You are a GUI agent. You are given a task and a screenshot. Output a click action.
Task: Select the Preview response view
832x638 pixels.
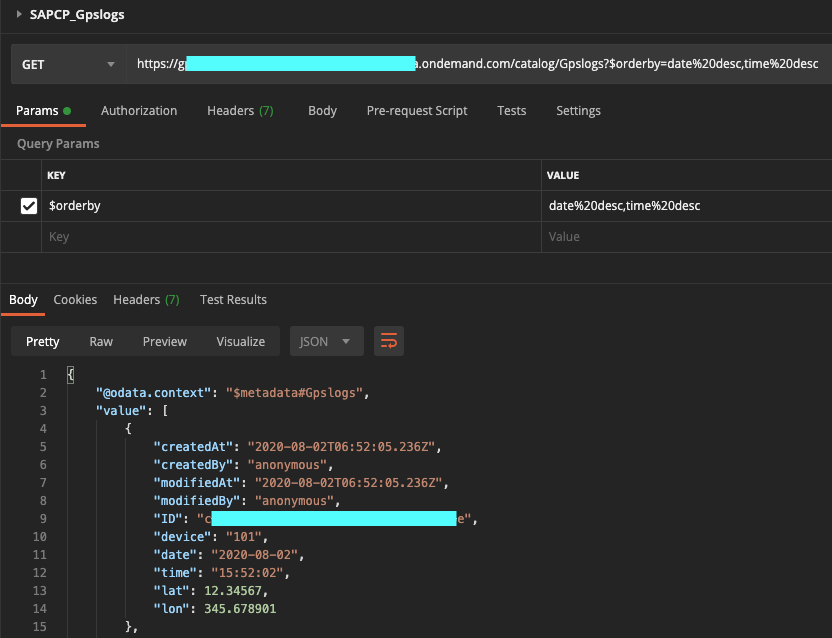164,341
